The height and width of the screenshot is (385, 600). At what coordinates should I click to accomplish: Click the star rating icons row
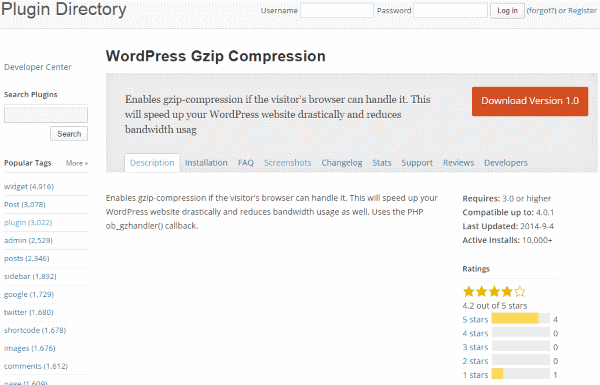(x=494, y=292)
